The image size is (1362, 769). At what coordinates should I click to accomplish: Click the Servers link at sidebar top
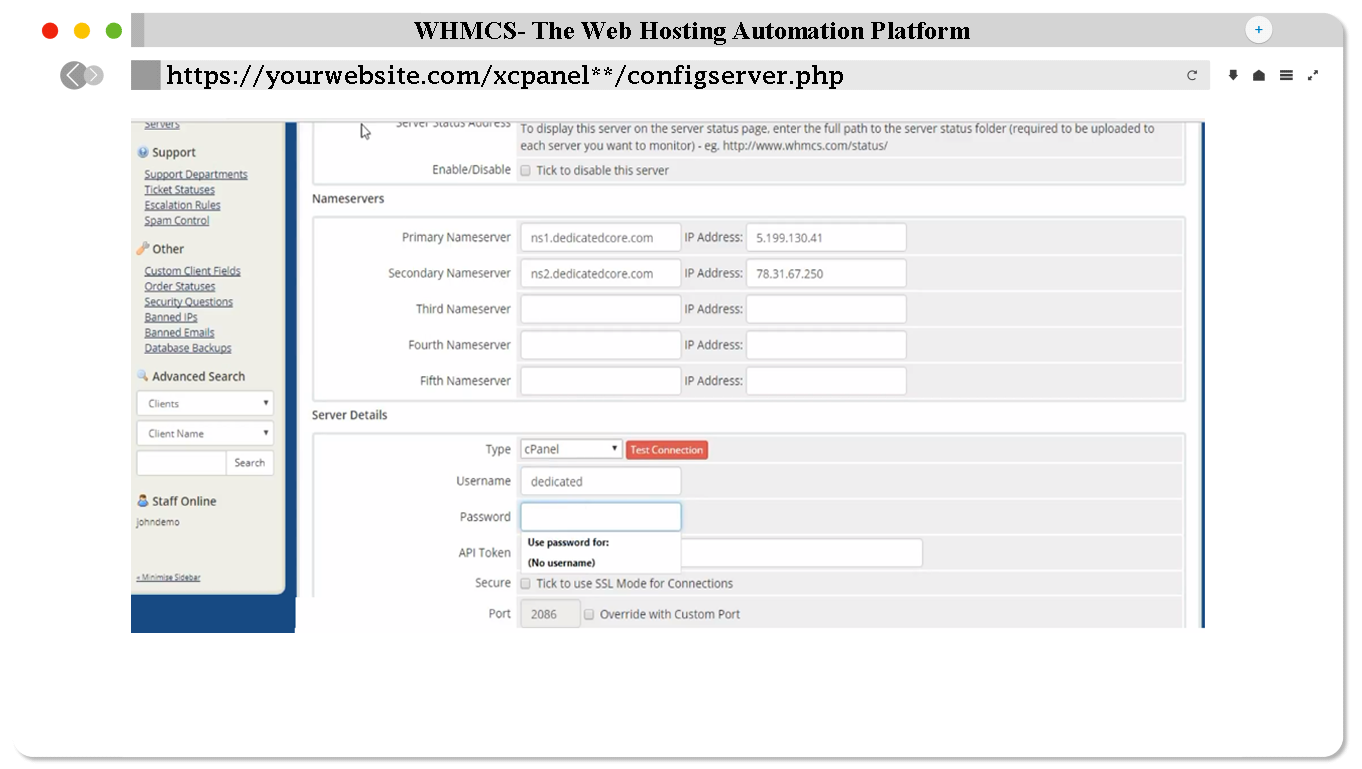pyautogui.click(x=162, y=124)
